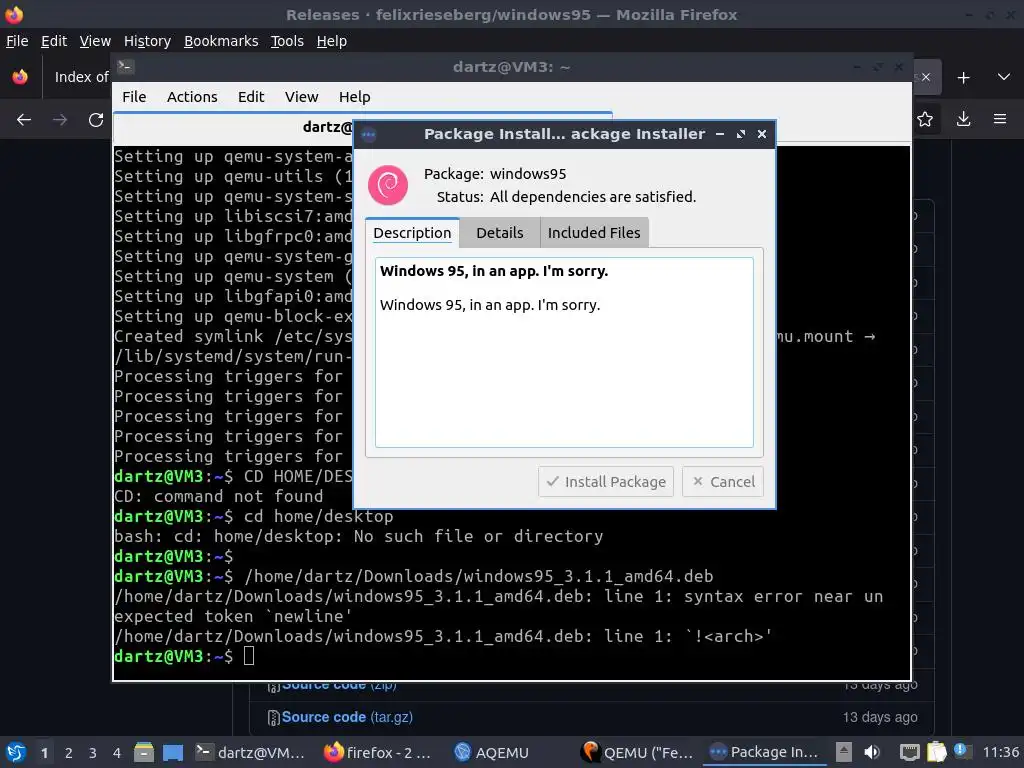
Task: Switch to the firefox taskbar entry
Action: (378, 752)
